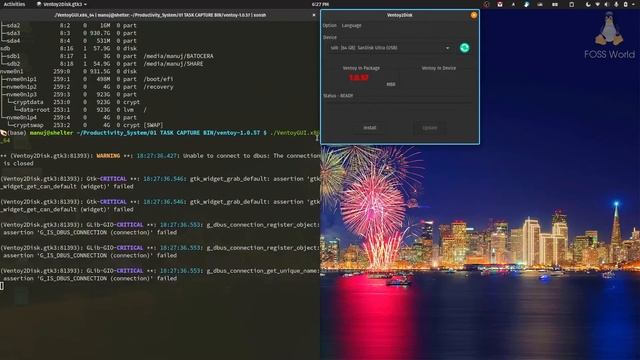Open the clock and calendar in top bar

click(x=320, y=4)
